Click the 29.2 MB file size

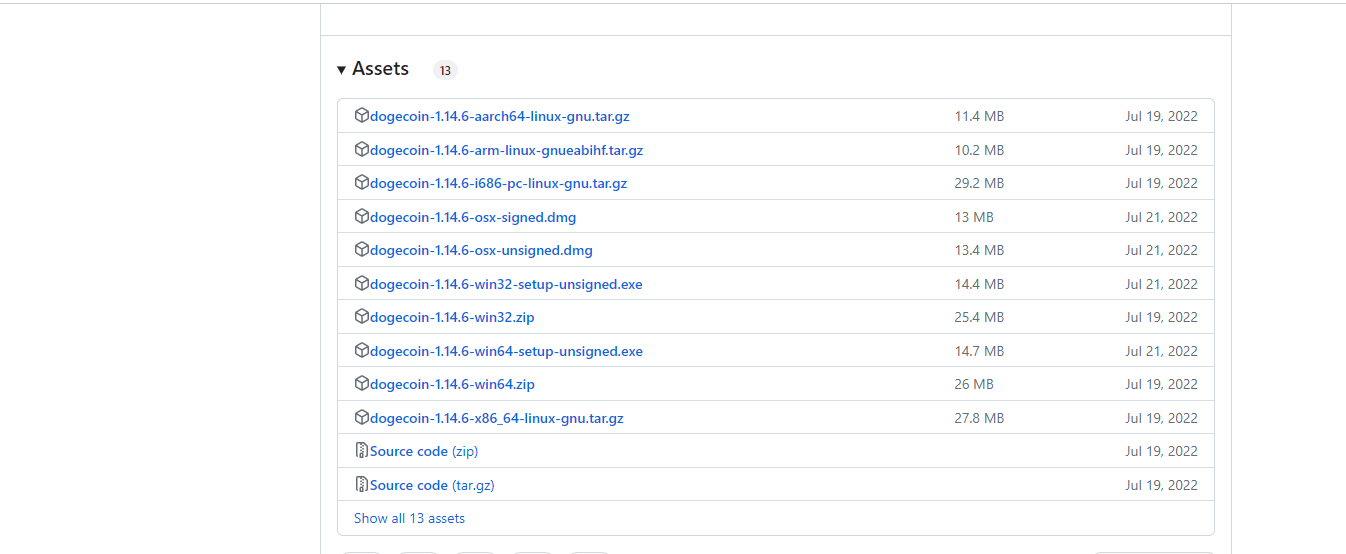pyautogui.click(x=979, y=184)
